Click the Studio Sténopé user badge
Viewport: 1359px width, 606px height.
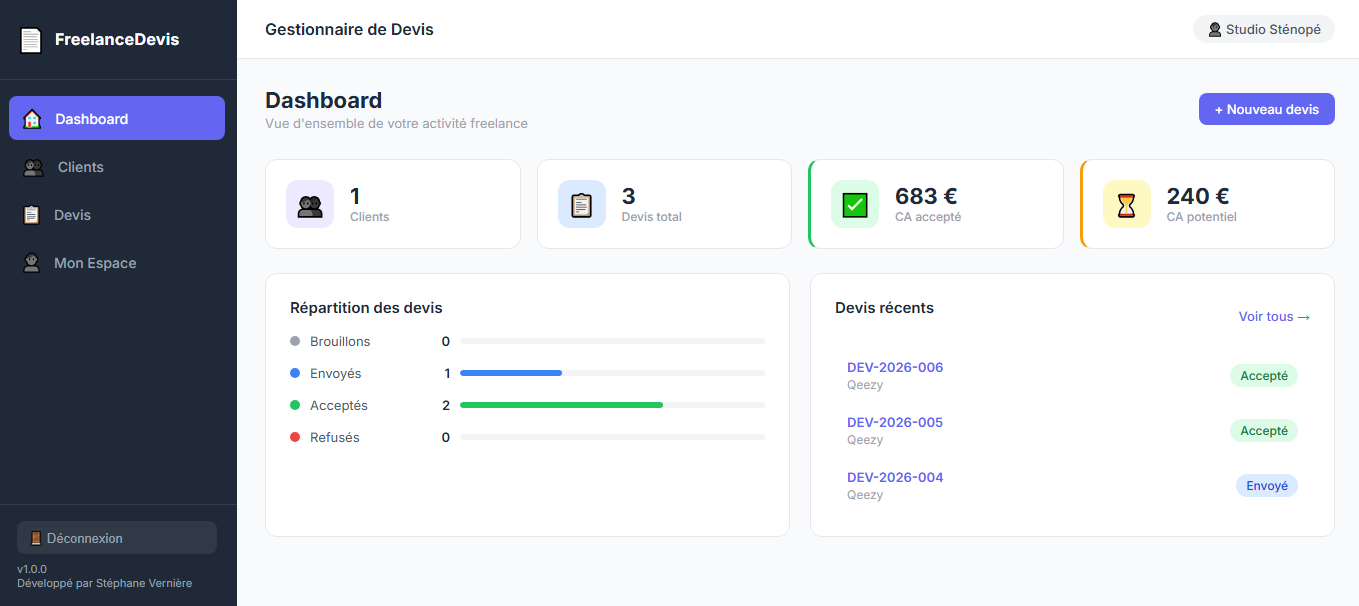(1263, 30)
